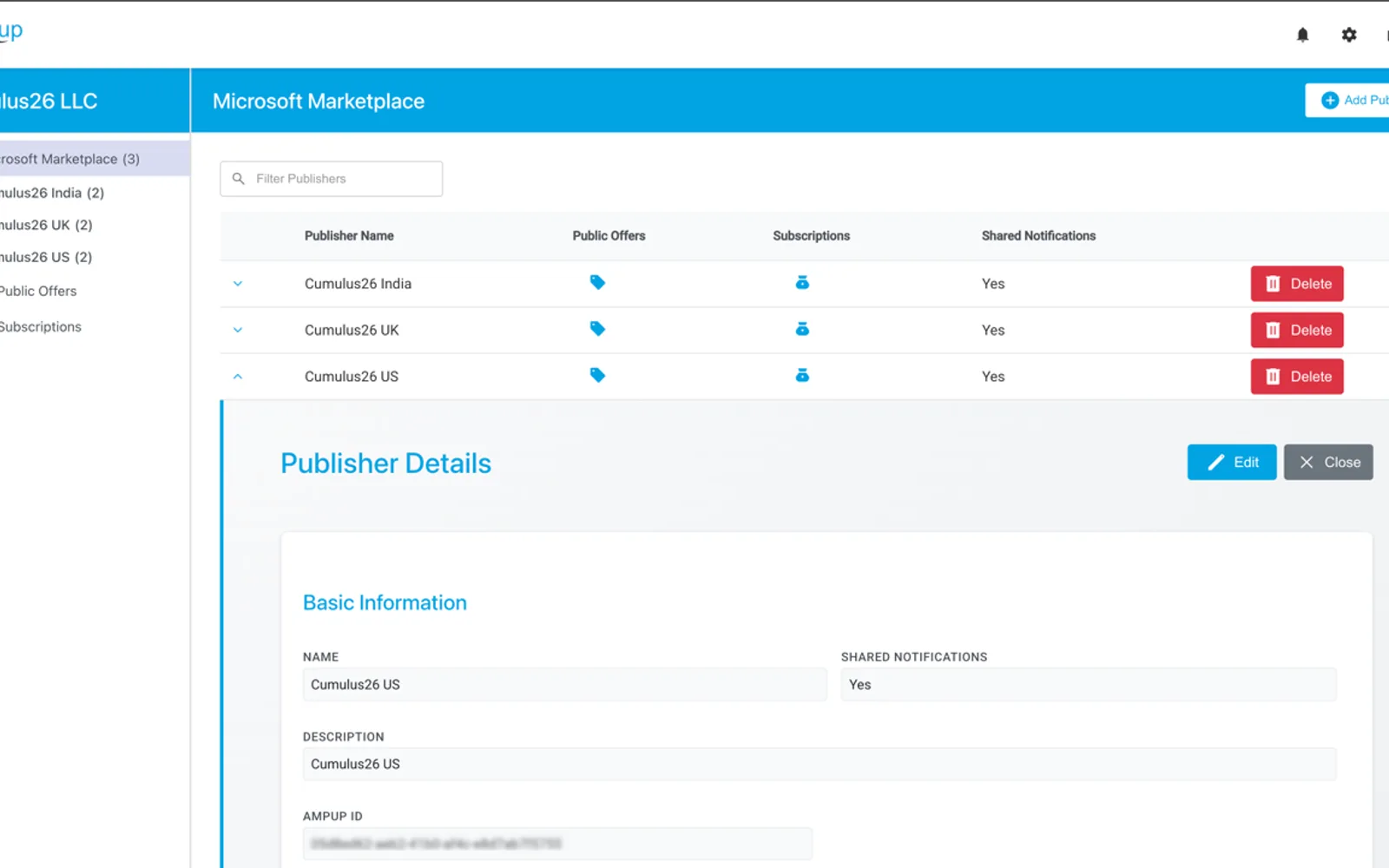Open the notifications bell icon

click(1302, 35)
